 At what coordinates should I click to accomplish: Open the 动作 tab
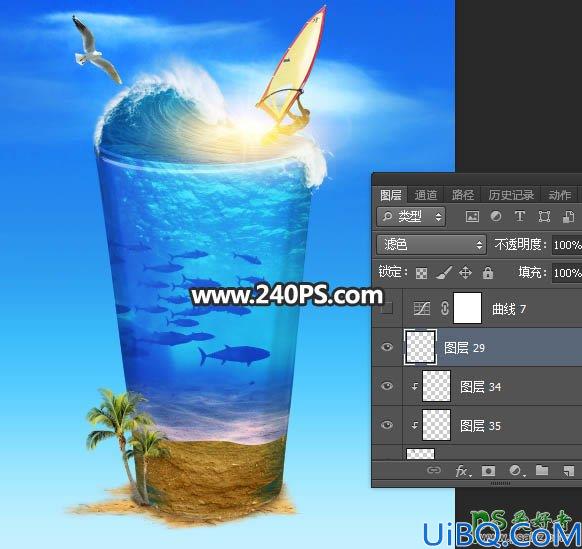[x=559, y=195]
